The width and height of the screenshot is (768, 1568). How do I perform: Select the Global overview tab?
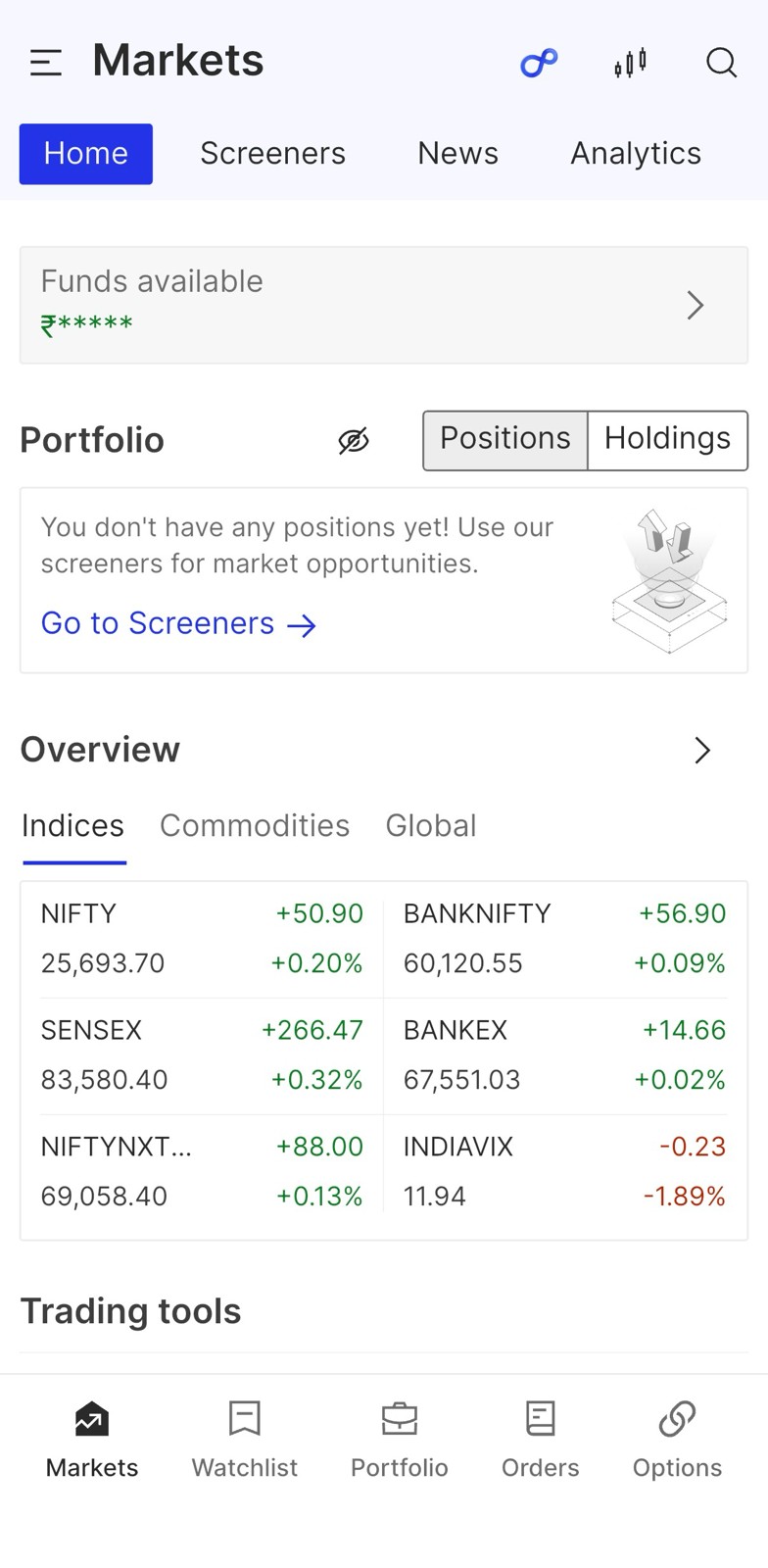[431, 826]
